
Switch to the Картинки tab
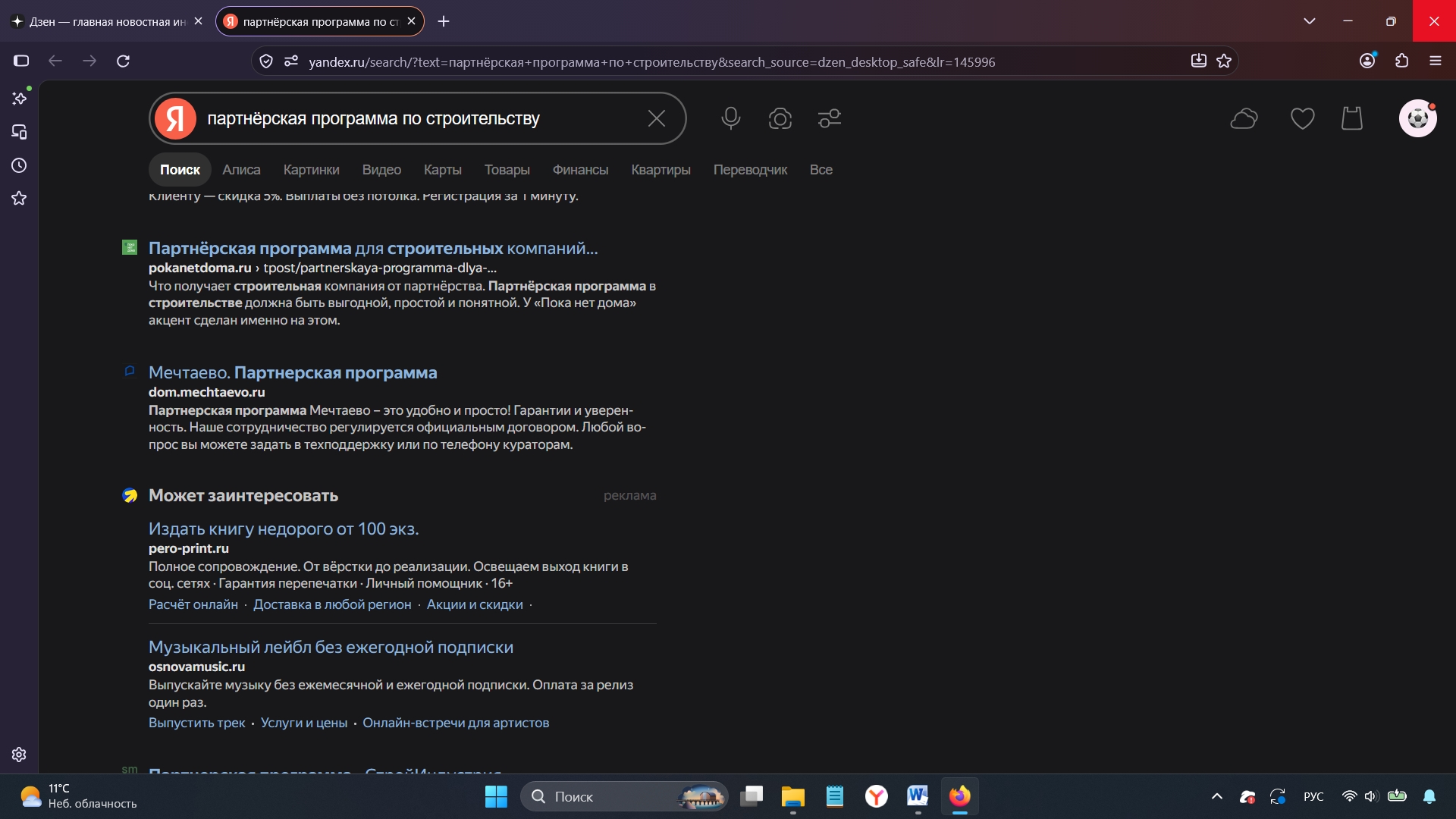coord(311,170)
